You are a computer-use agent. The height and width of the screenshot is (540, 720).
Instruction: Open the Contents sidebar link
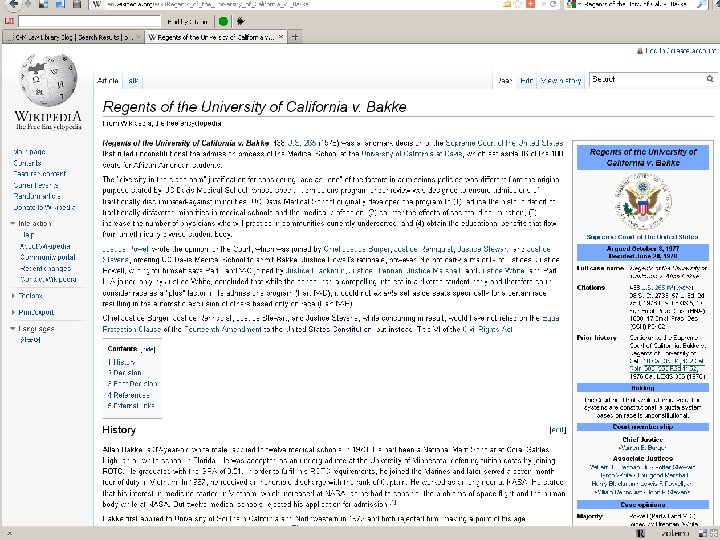point(28,163)
